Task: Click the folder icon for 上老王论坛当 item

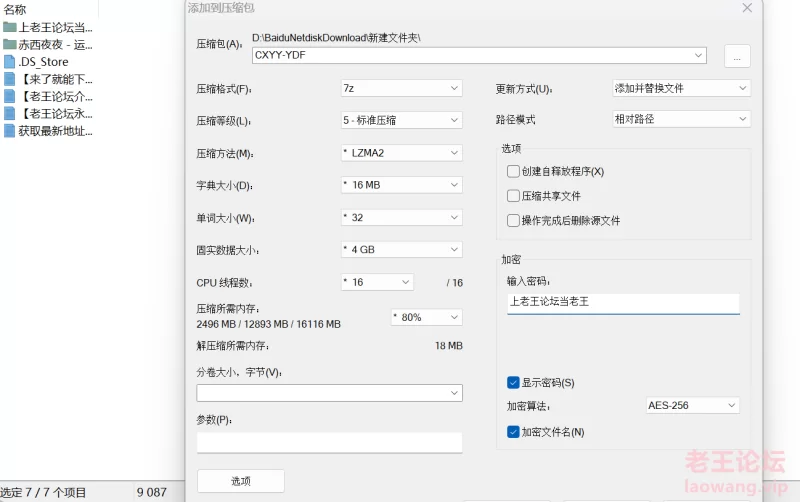Action: pyautogui.click(x=10, y=27)
